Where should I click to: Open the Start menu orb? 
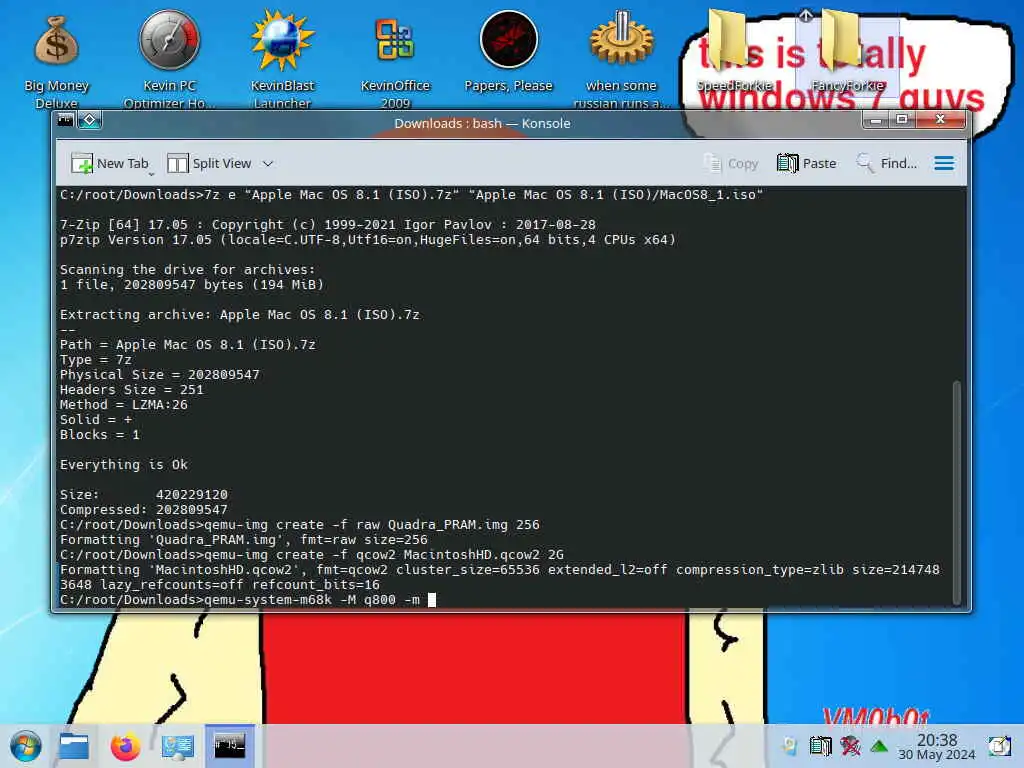click(25, 746)
